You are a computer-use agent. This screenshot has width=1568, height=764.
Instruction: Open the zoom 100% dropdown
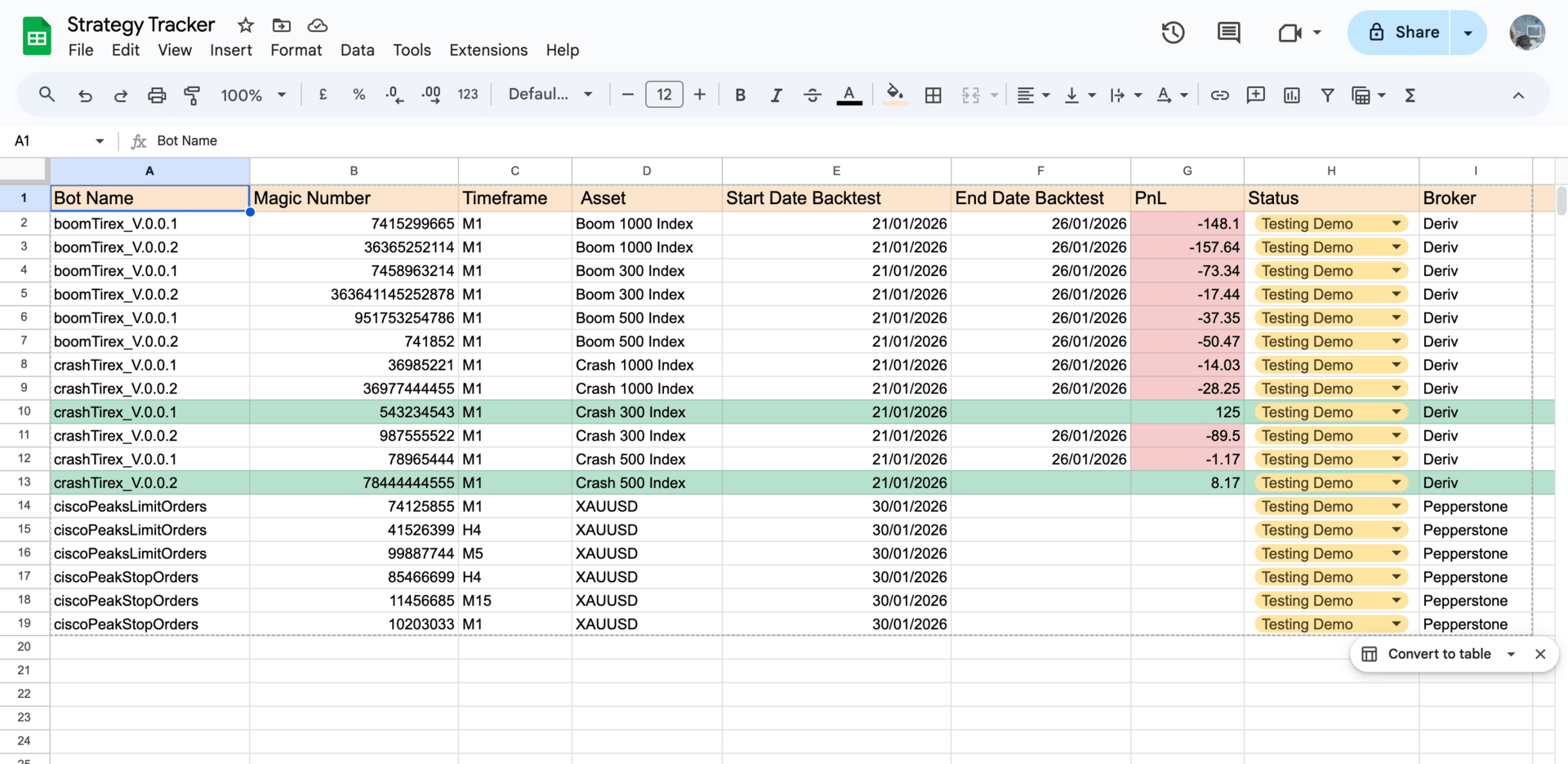pyautogui.click(x=253, y=95)
